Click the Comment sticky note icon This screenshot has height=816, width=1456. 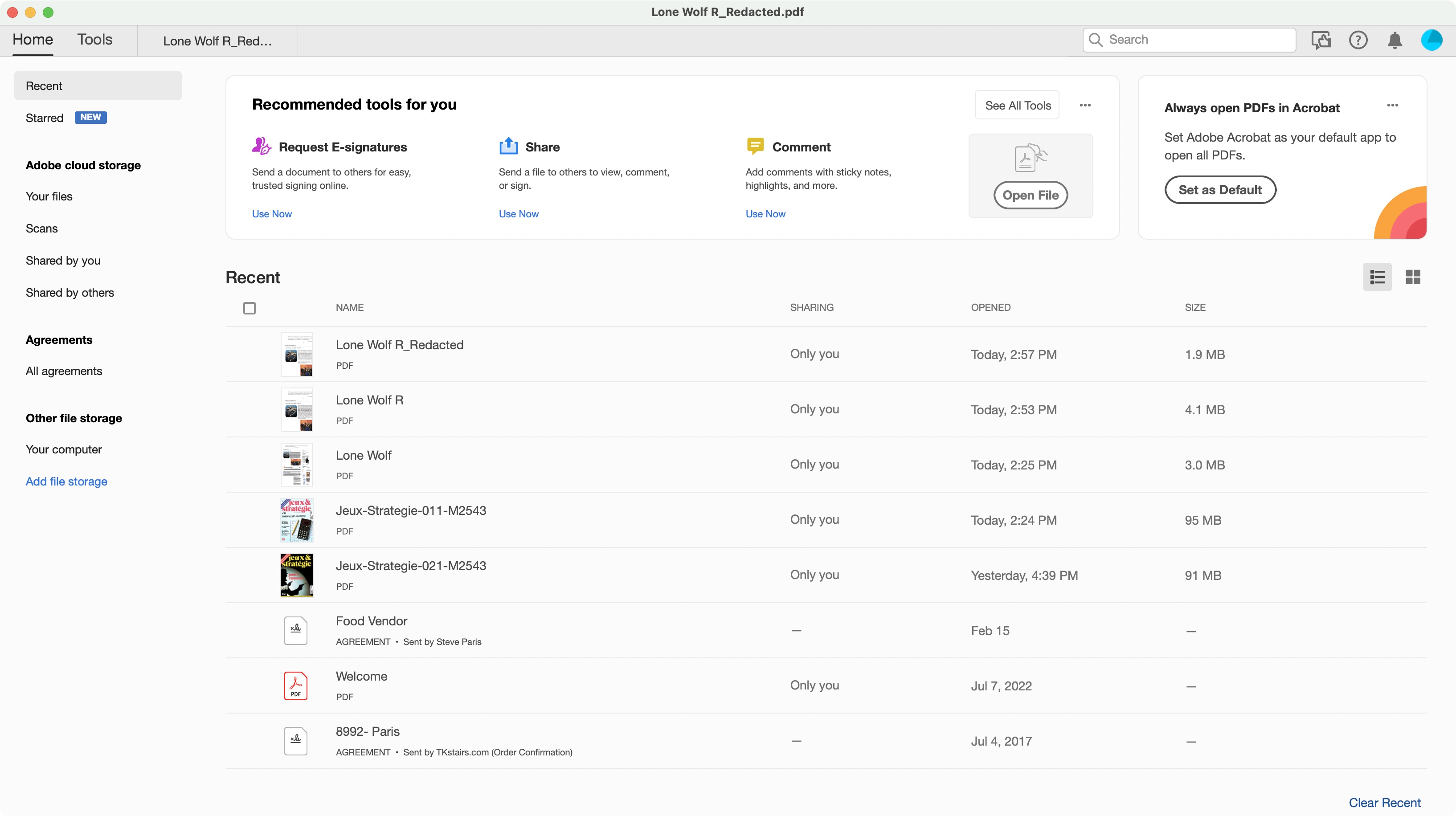[755, 147]
